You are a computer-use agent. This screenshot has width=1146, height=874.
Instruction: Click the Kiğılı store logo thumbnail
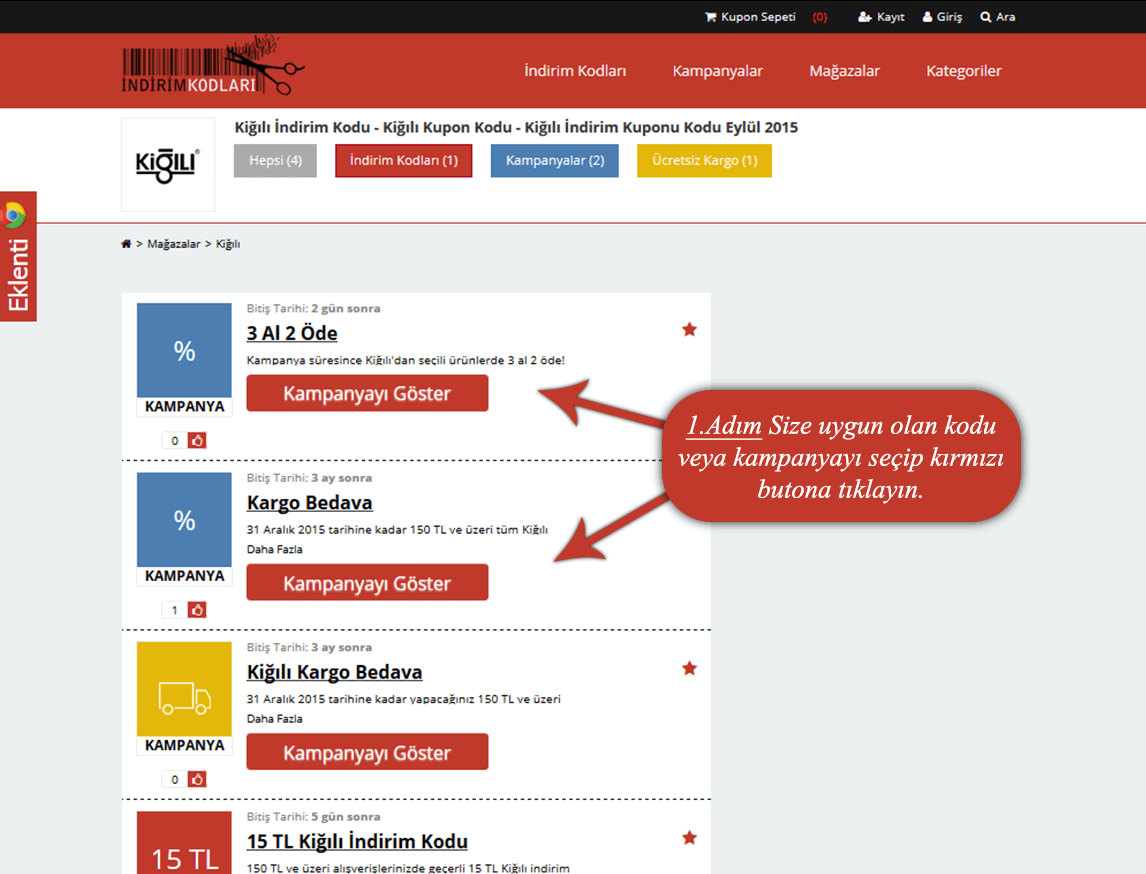tap(168, 164)
